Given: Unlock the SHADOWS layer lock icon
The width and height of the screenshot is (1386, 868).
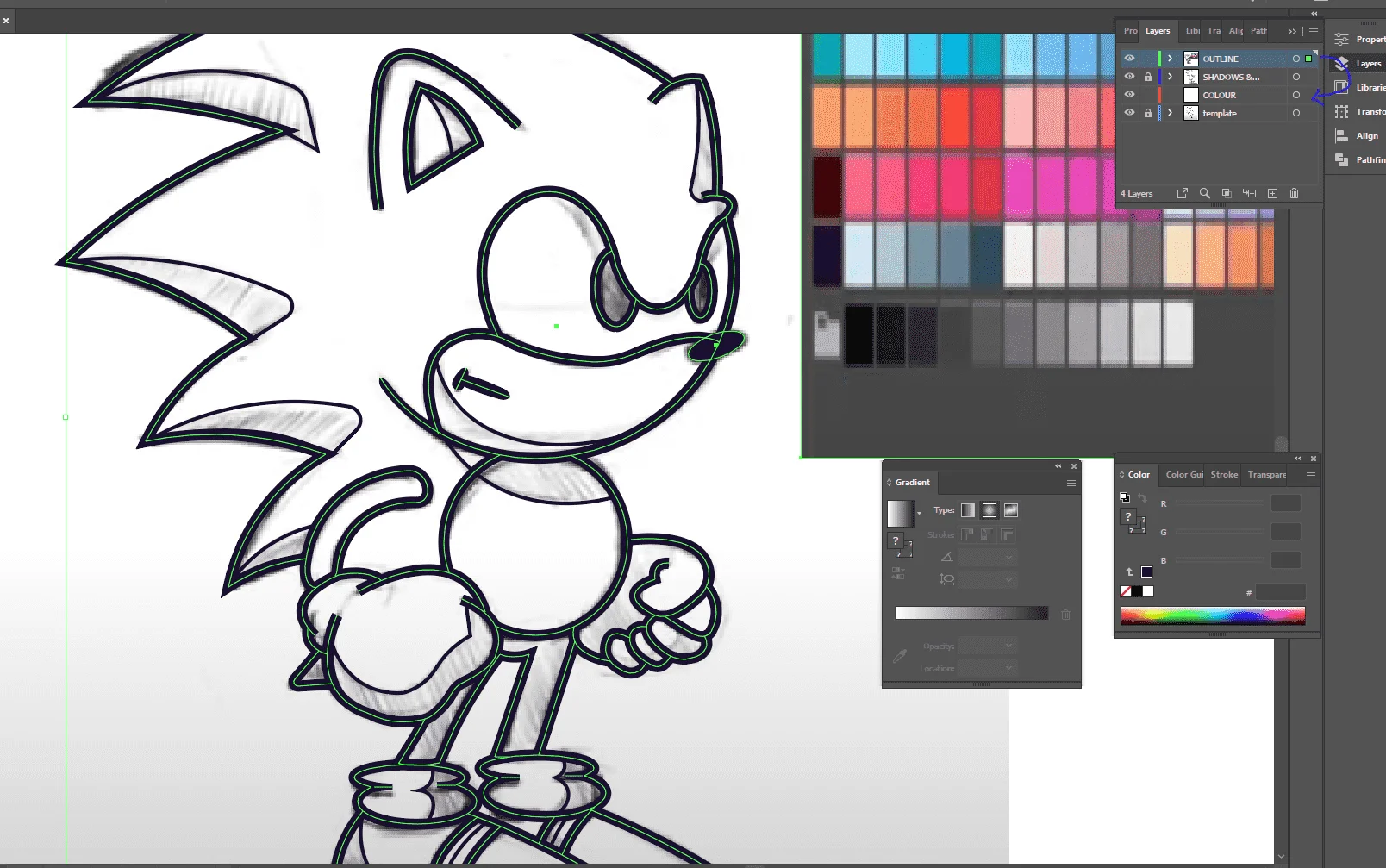Looking at the screenshot, I should coord(1148,77).
